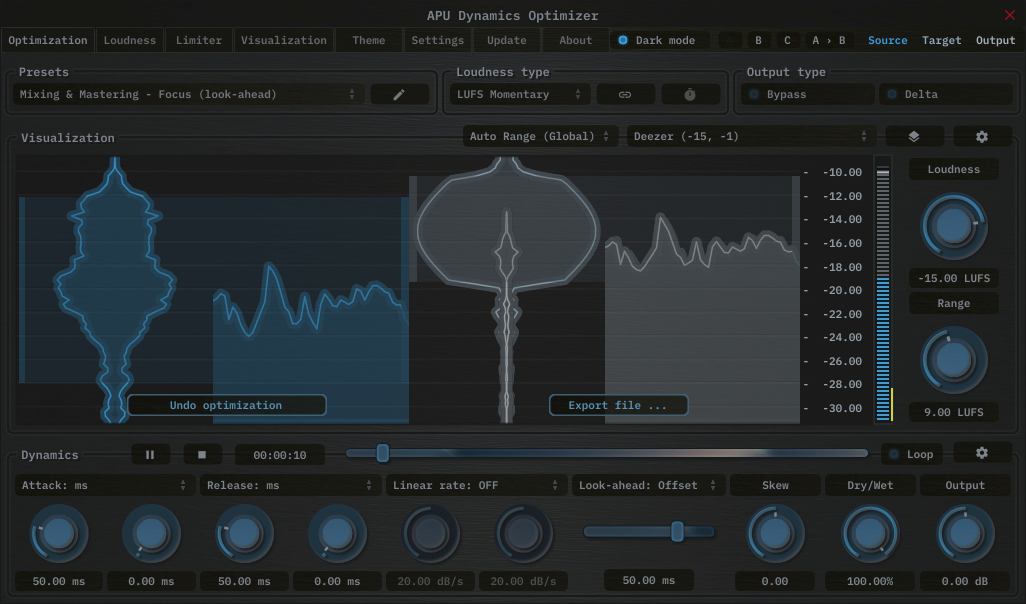The image size is (1026, 604).
Task: Open Dynamics settings via the gear icon
Action: click(x=982, y=453)
